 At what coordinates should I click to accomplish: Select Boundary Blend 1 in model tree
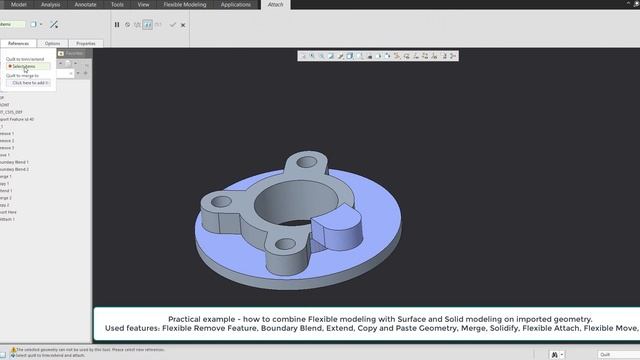(14, 162)
